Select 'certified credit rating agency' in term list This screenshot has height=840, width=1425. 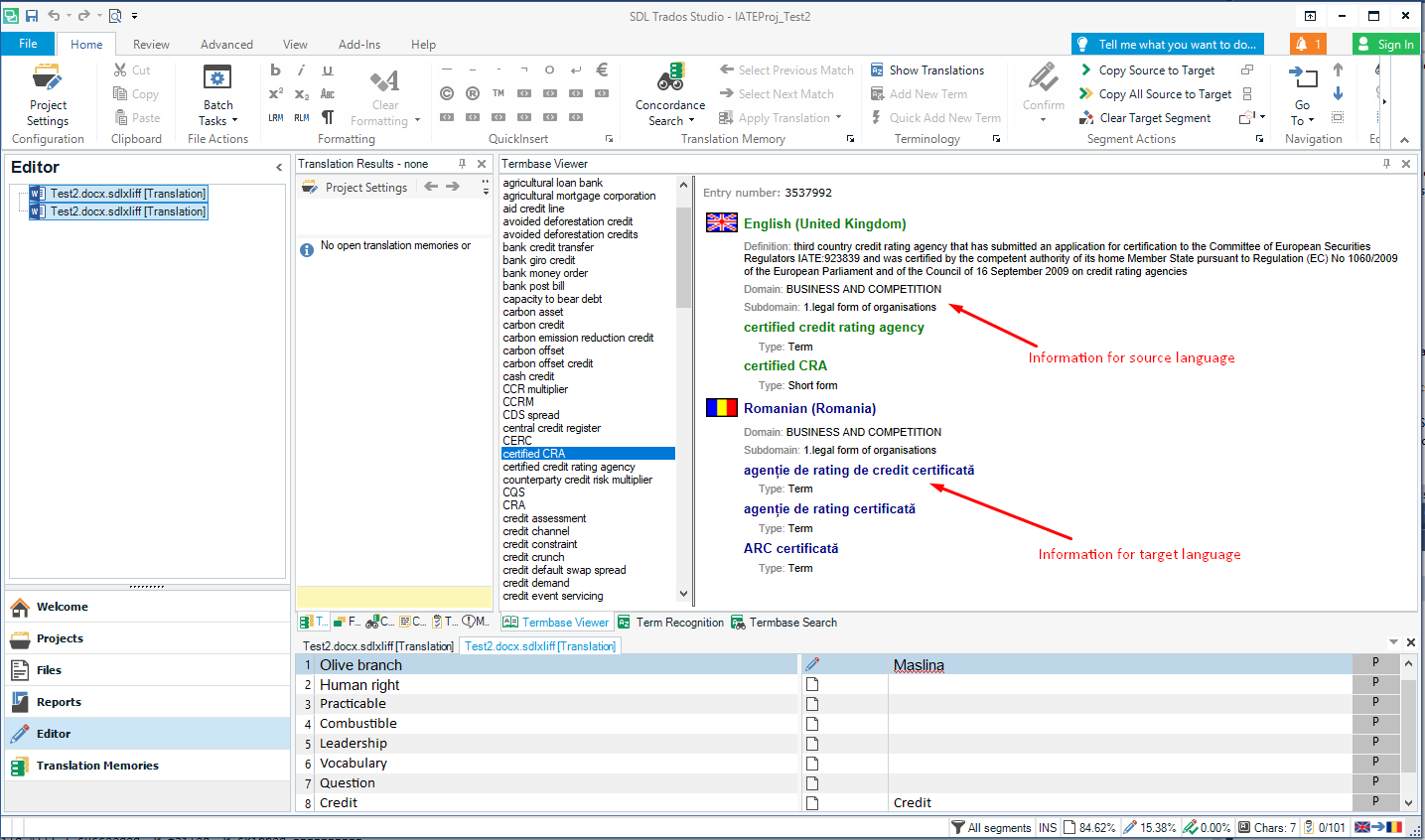[x=569, y=467]
